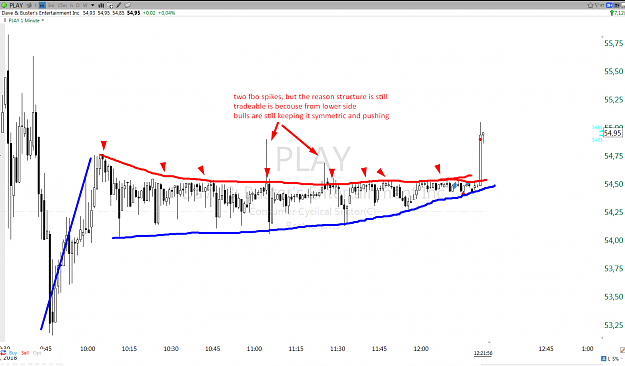Click the Dave & Buster's Entertainment Inc name
The image size is (625, 366).
click(x=40, y=13)
